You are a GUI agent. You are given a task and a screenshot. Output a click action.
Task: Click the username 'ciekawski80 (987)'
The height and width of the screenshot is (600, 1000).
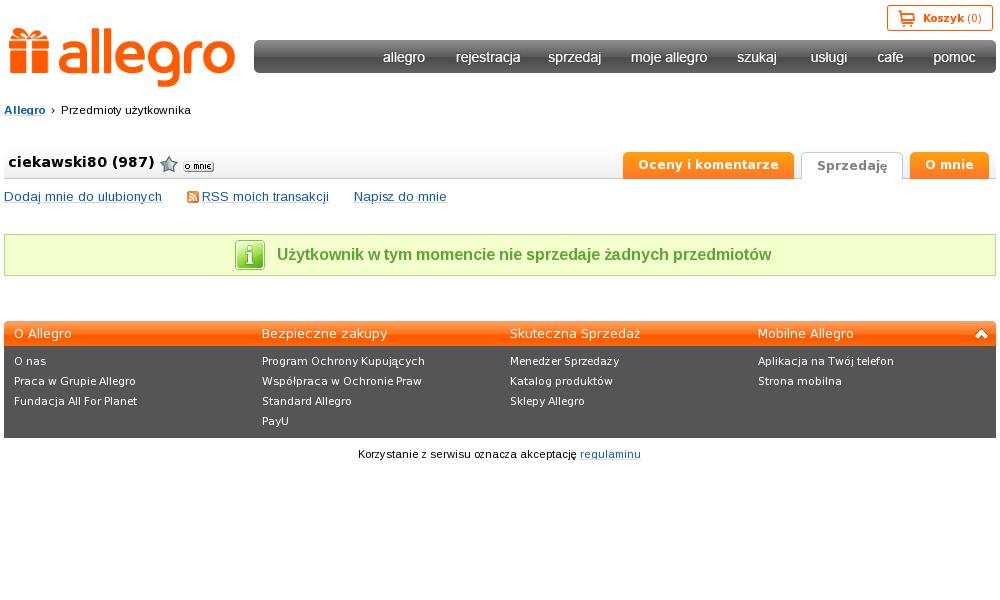point(82,162)
